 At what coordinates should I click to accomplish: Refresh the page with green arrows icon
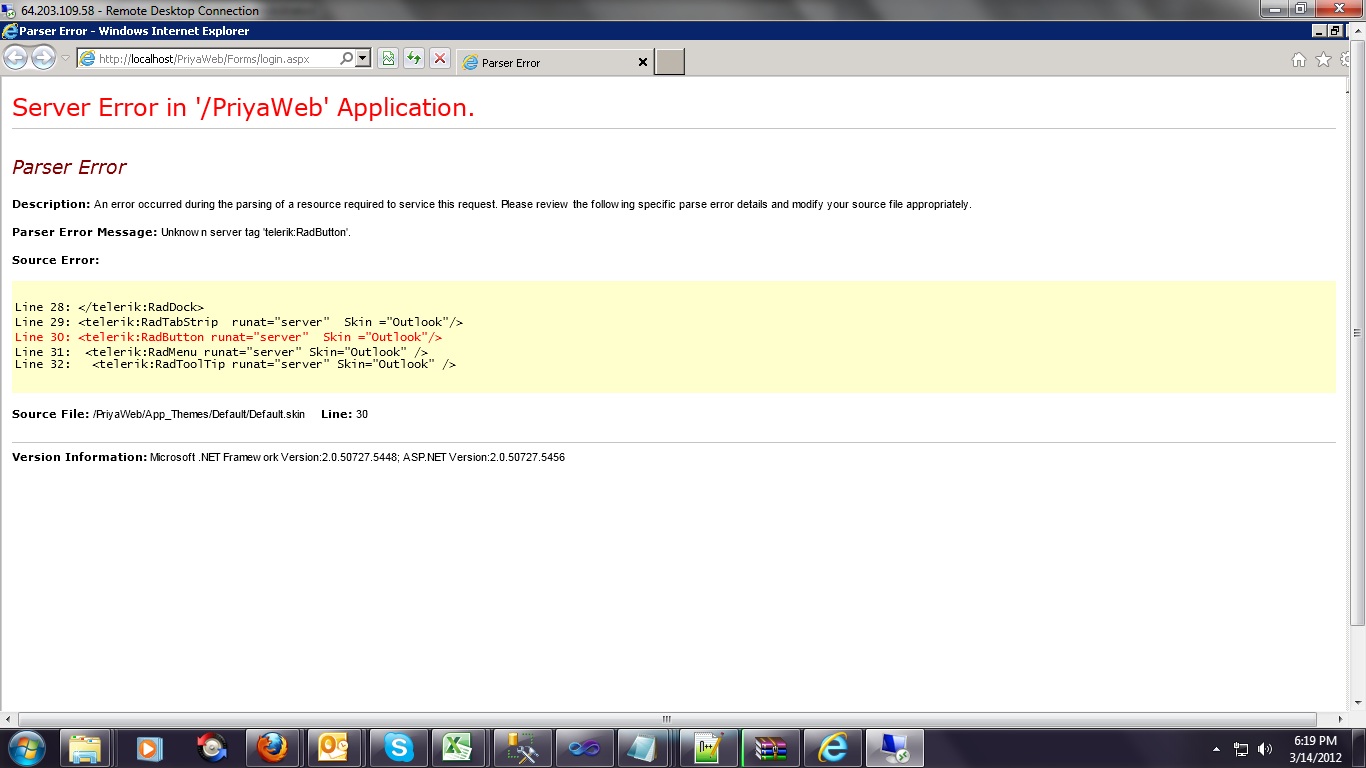(x=413, y=59)
